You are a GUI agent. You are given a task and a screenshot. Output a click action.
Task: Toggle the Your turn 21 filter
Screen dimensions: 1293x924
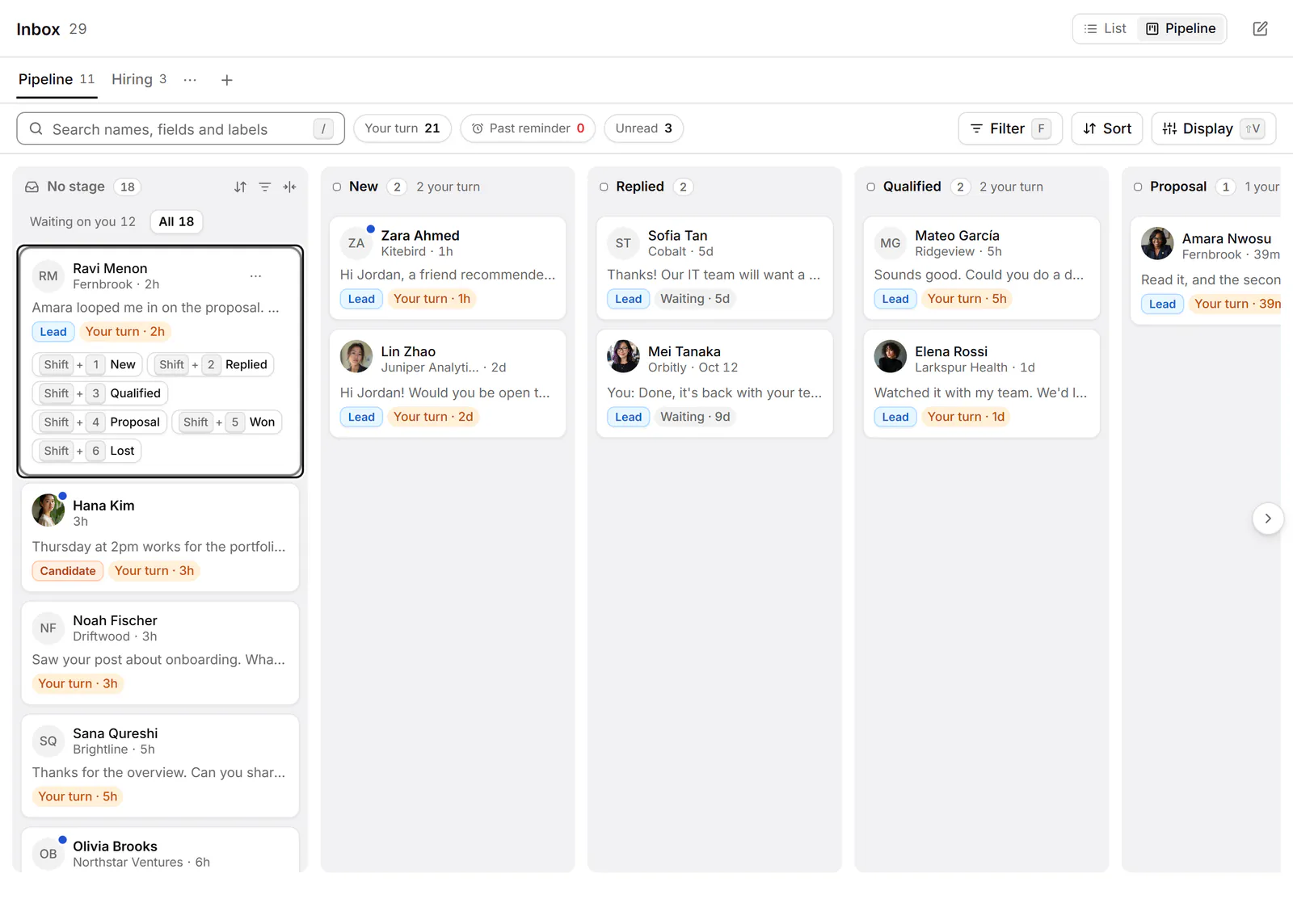[402, 128]
